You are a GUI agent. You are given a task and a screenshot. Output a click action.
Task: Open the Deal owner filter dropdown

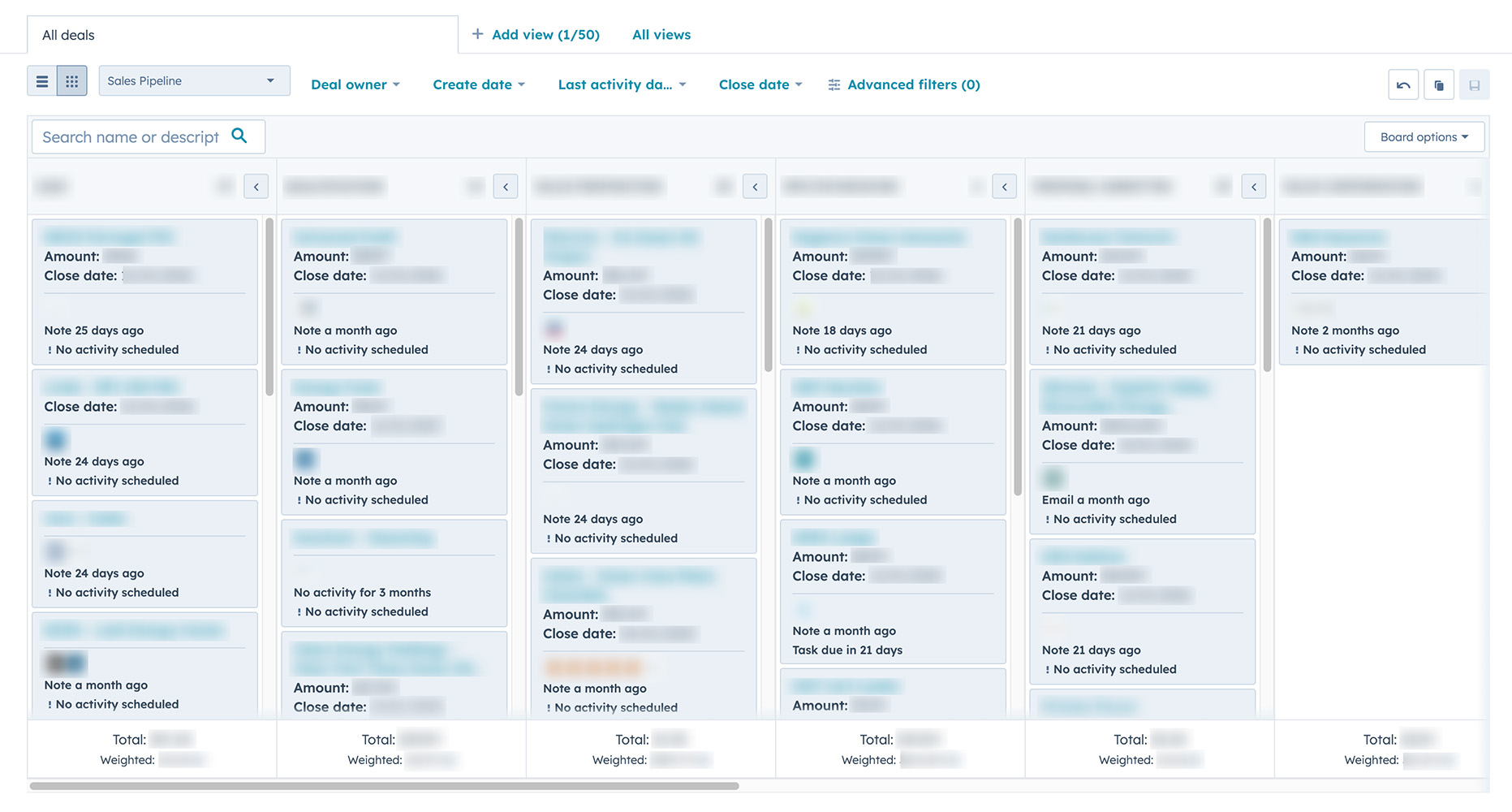(x=355, y=84)
